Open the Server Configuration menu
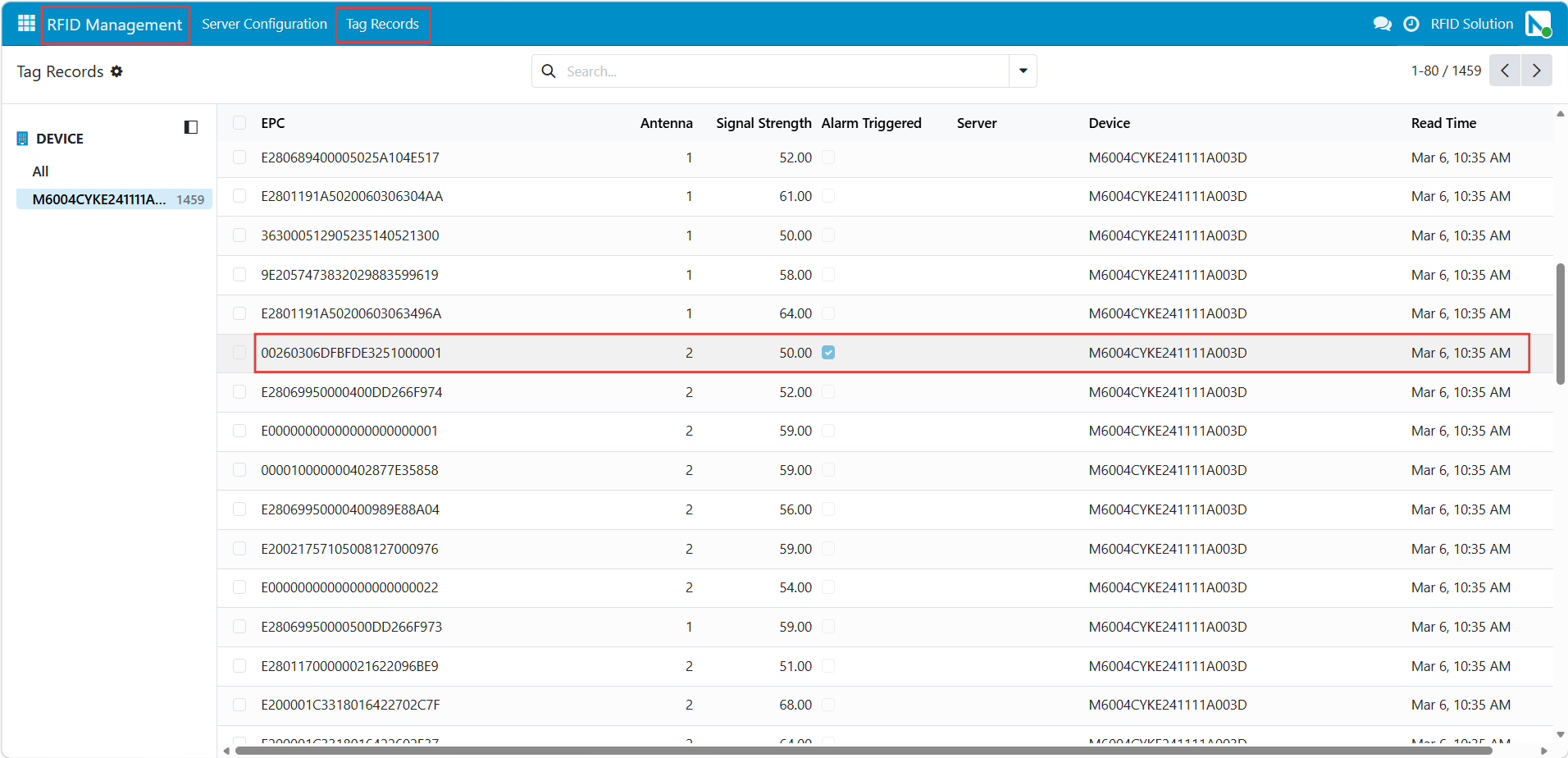The width and height of the screenshot is (1568, 758). [x=264, y=24]
